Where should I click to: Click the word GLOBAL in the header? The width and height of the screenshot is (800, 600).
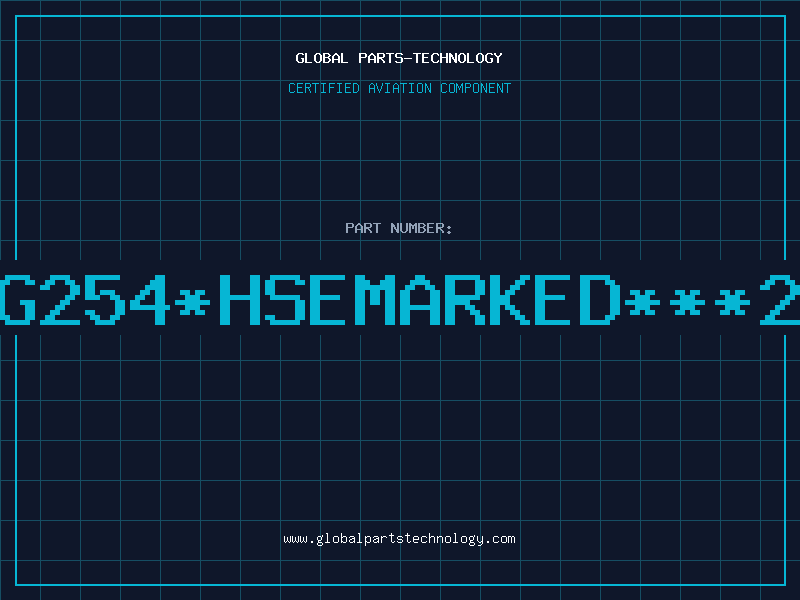321,58
